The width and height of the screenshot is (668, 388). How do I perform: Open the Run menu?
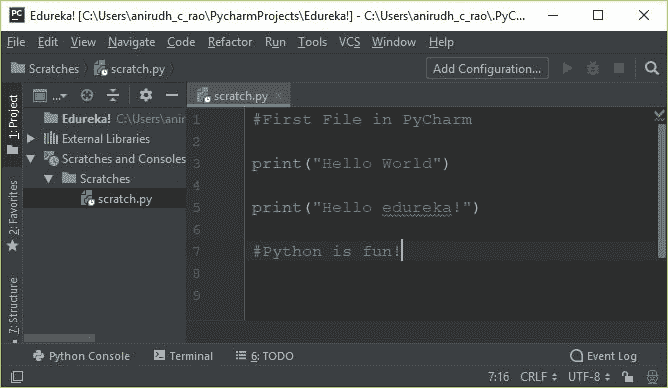tap(275, 42)
